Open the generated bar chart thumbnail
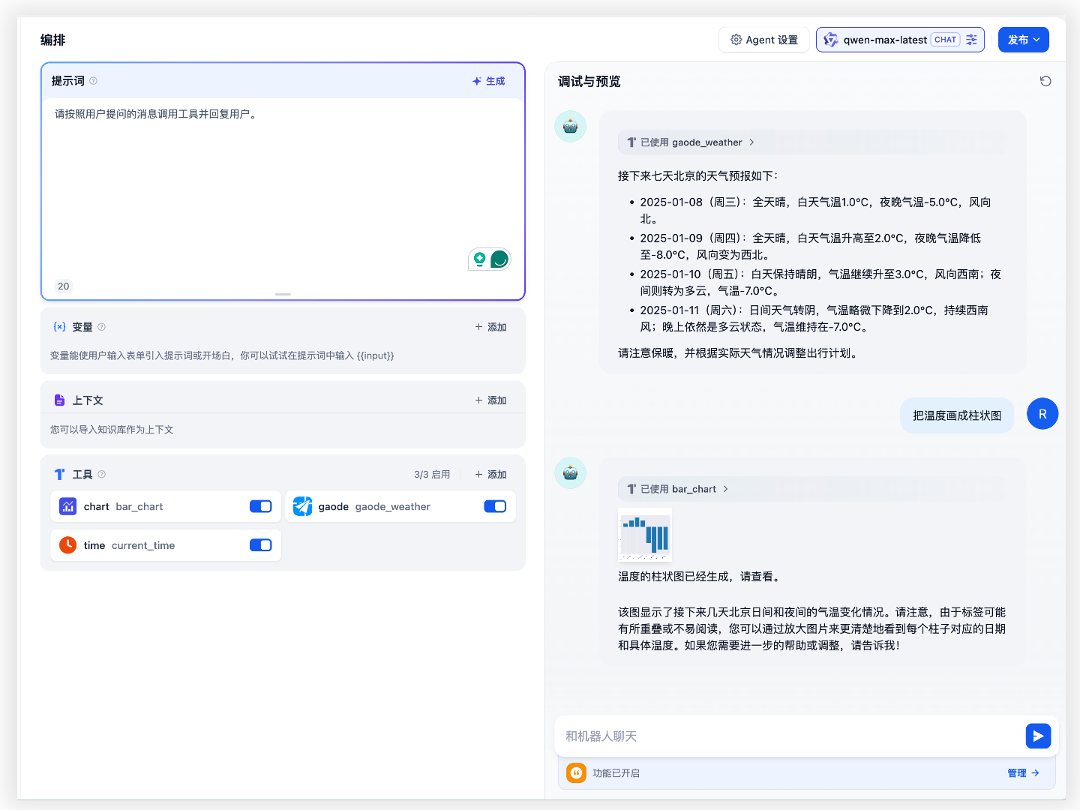This screenshot has height=810, width=1080. tap(645, 535)
